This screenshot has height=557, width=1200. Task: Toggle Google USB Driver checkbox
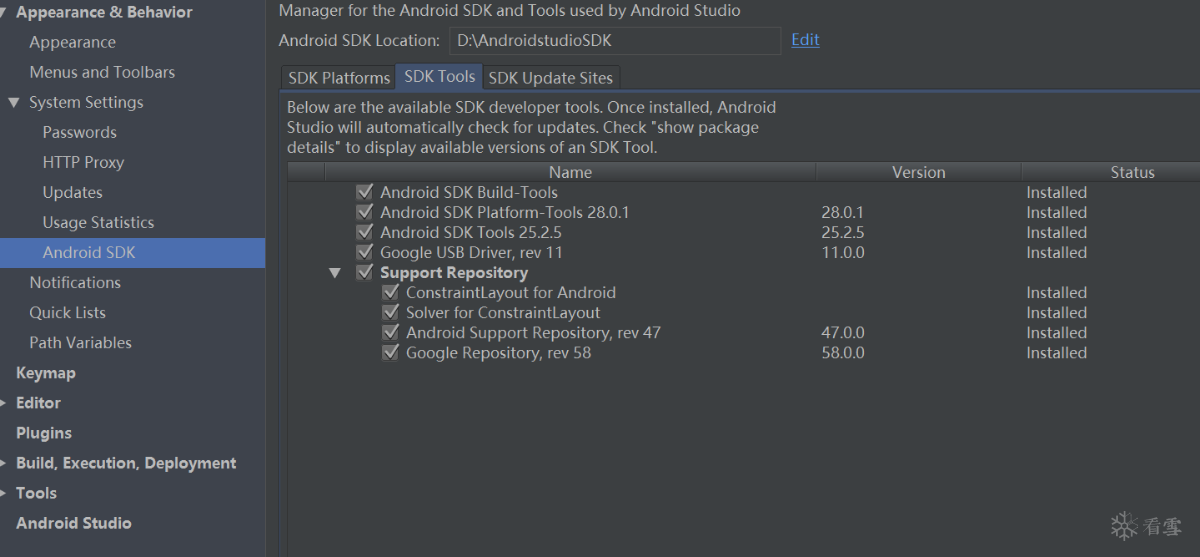[x=364, y=252]
